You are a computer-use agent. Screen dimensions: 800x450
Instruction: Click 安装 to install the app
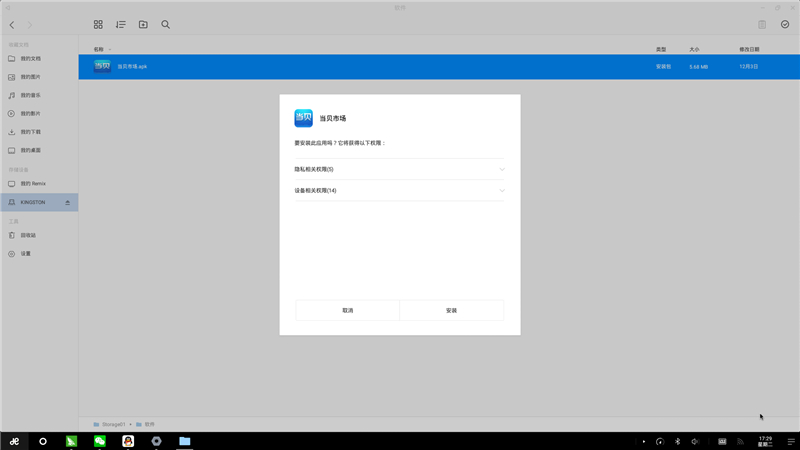[x=452, y=310]
